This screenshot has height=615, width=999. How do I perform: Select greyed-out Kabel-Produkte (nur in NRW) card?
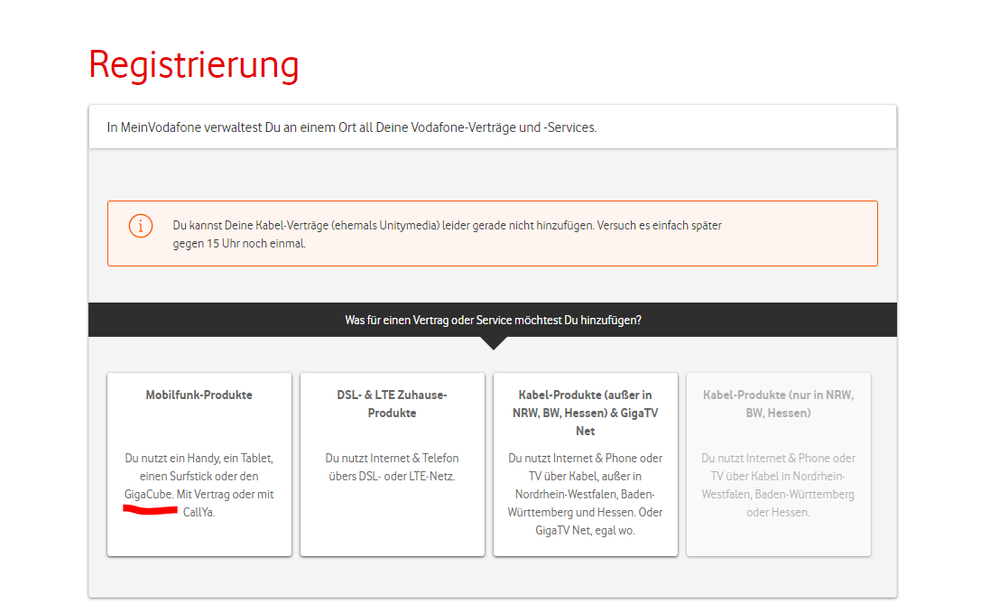779,465
